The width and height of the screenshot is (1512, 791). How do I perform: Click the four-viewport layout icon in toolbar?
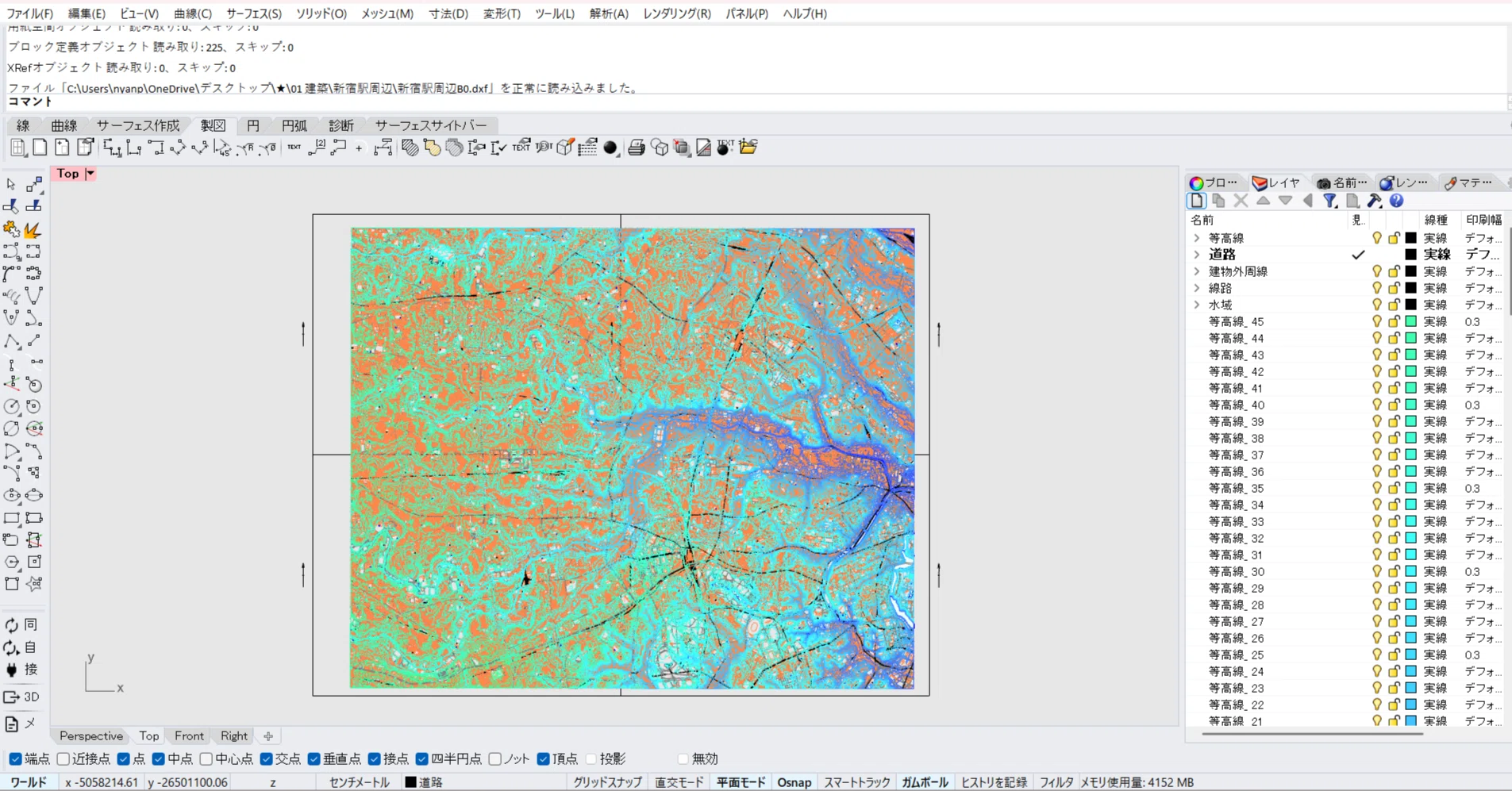pyautogui.click(x=17, y=148)
